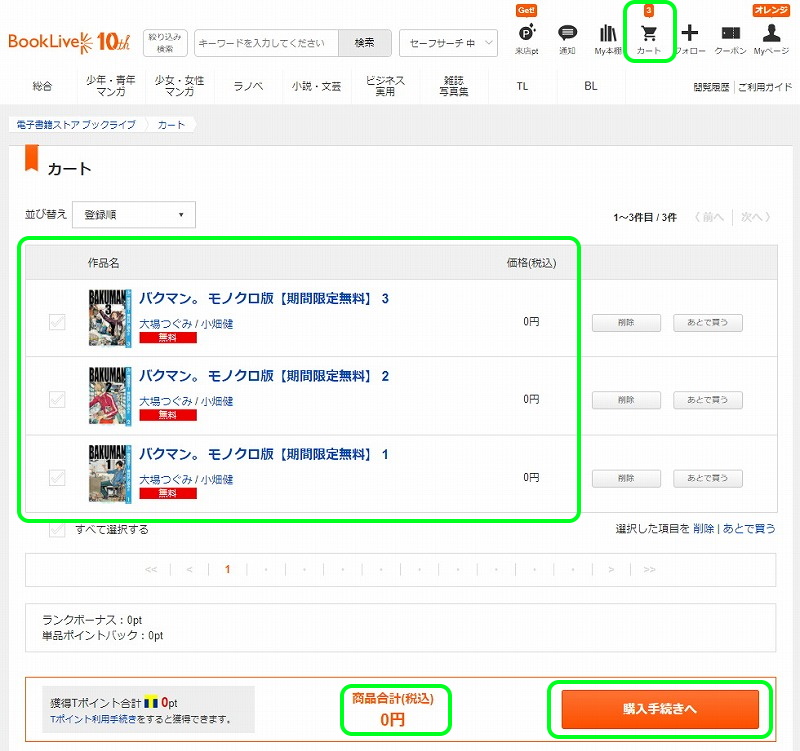800x751 pixels.
Task: Click あとで買う for バクマン。 volume 2
Action: click(x=708, y=400)
